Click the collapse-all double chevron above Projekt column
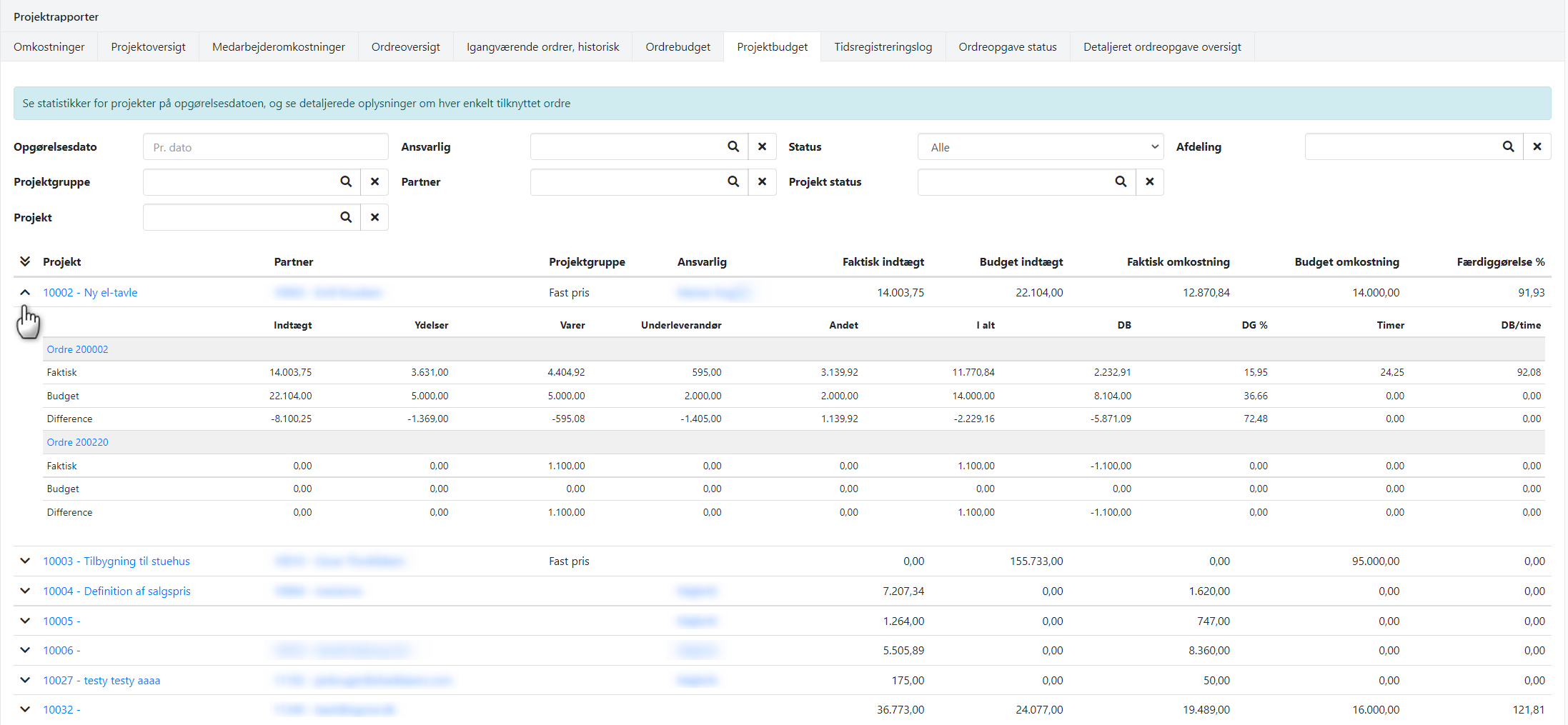Image resolution: width=1568 pixels, height=725 pixels. (x=25, y=261)
